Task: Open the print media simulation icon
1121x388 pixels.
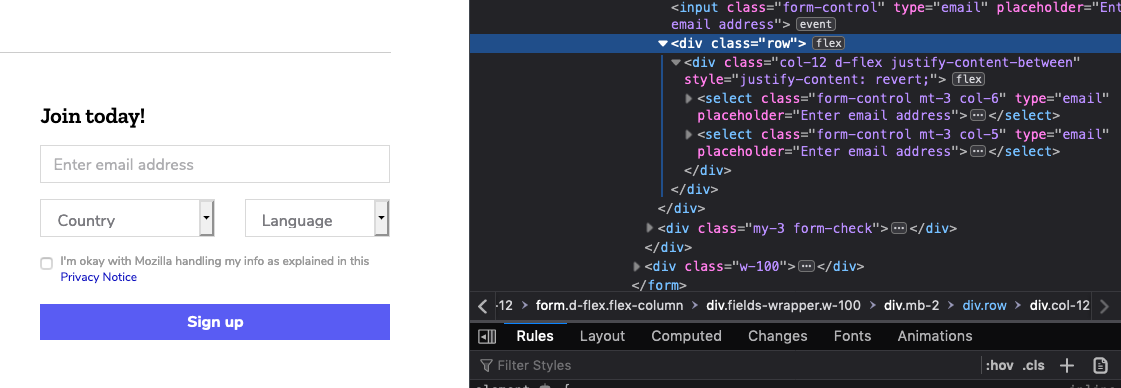Action: pos(1101,365)
